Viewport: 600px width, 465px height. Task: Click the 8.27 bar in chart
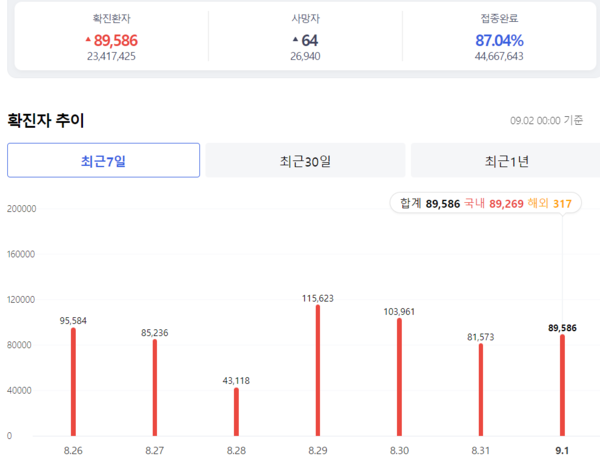(x=154, y=388)
